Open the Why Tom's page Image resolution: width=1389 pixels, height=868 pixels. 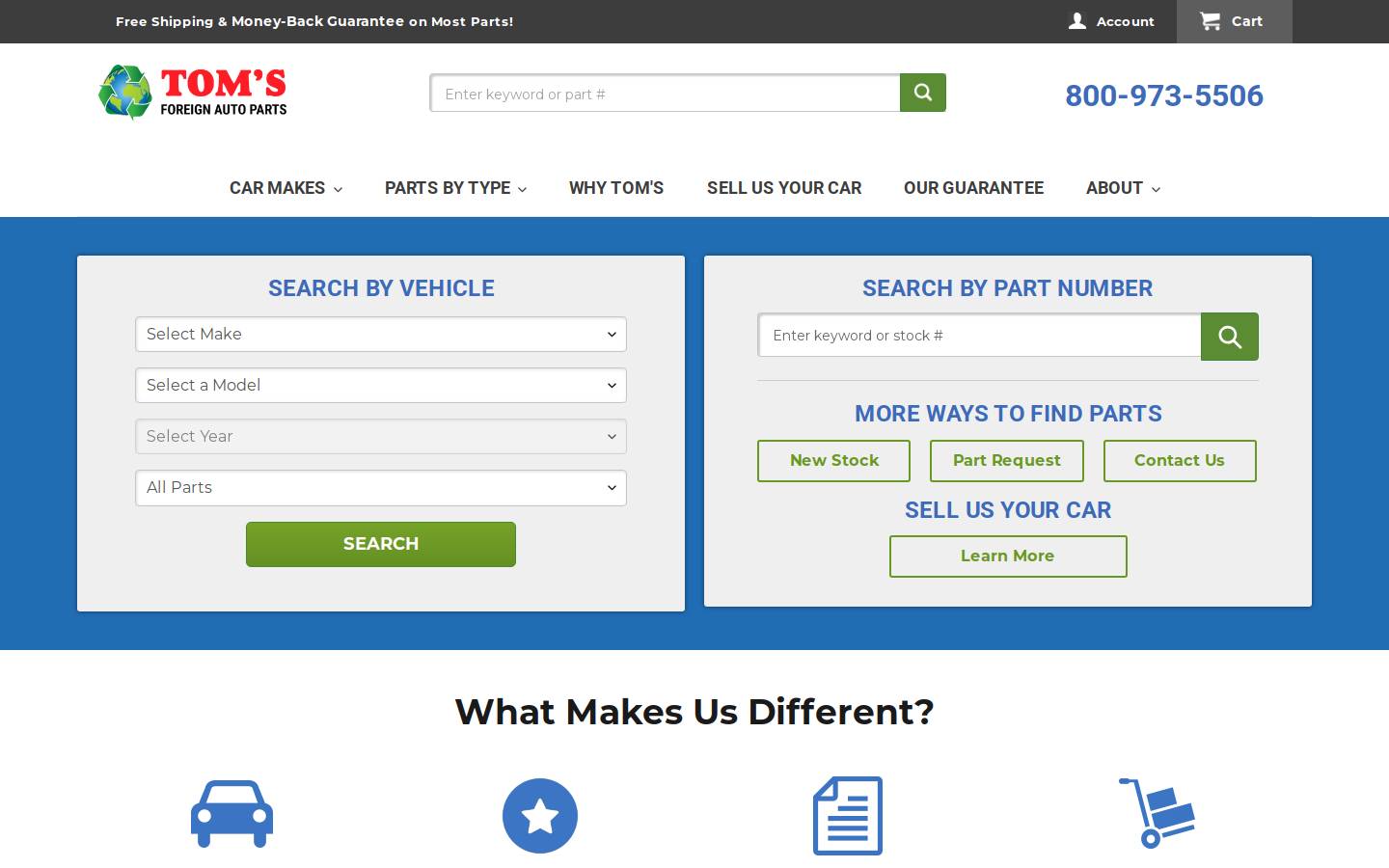(616, 188)
